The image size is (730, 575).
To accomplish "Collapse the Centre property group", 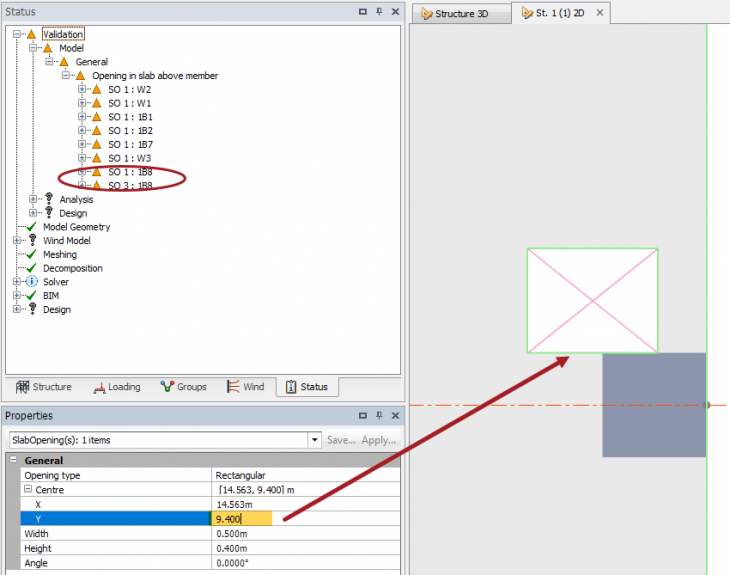I will [28, 489].
